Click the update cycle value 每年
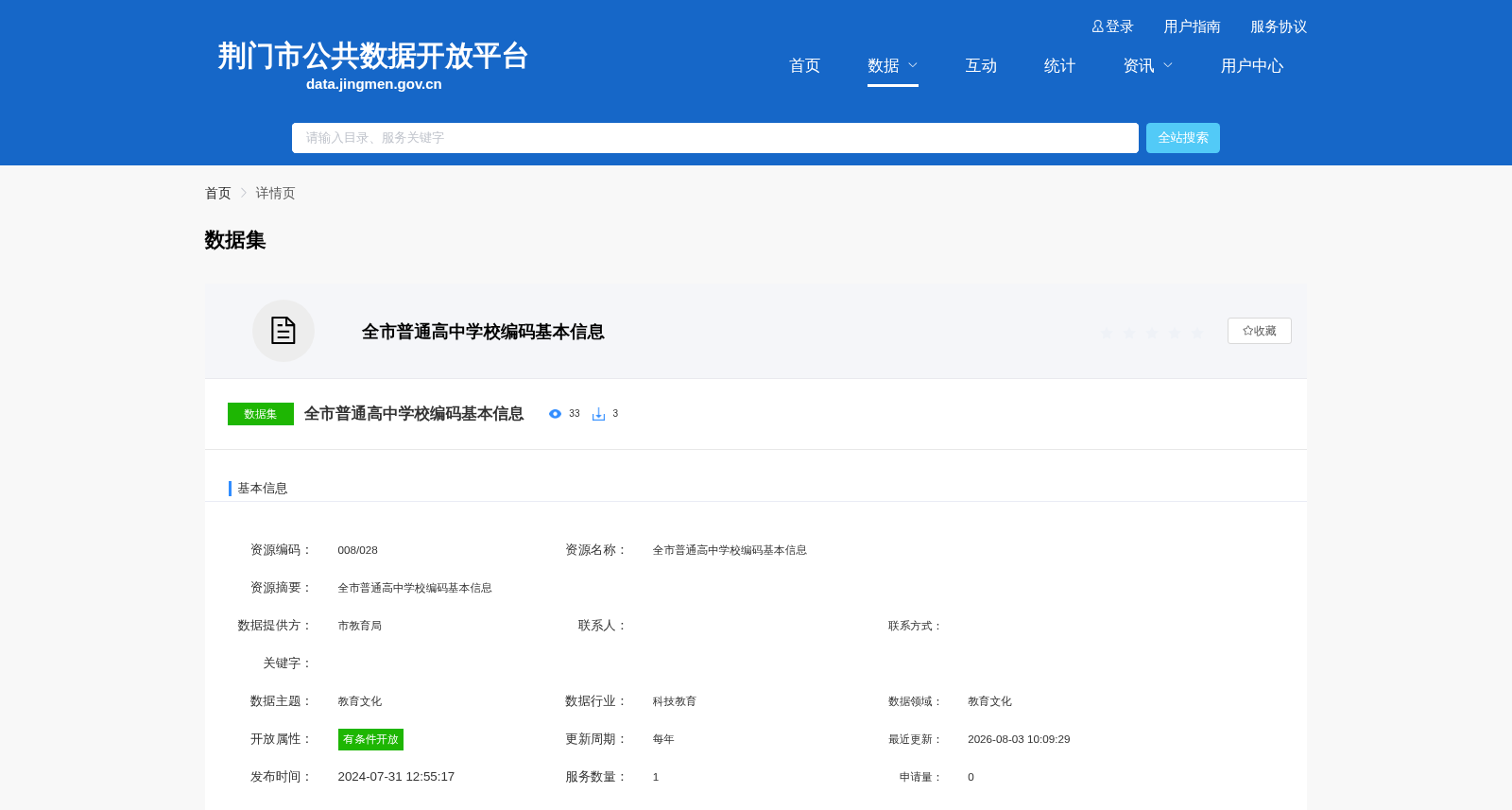The image size is (1512, 810). pos(663,739)
